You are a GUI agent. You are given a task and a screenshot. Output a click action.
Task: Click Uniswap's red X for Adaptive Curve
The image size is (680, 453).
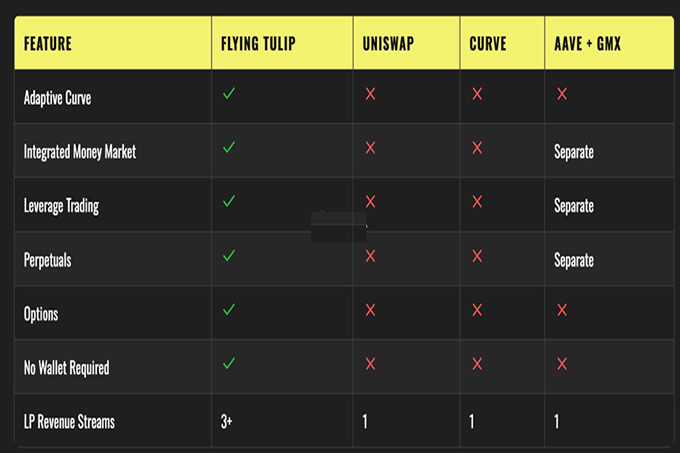point(370,94)
